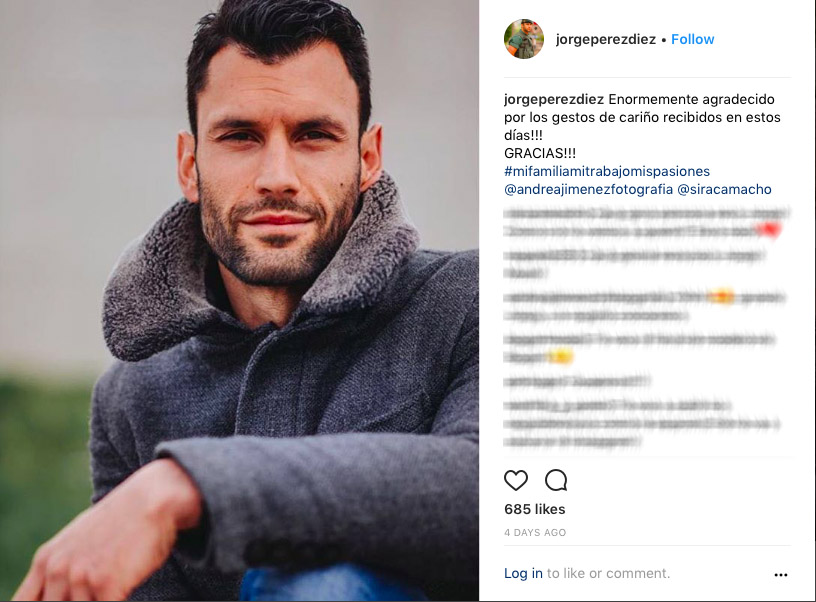Viewport: 816px width, 602px height.
Task: Open the 4 DAYS AGO timestamp
Action: 535,532
